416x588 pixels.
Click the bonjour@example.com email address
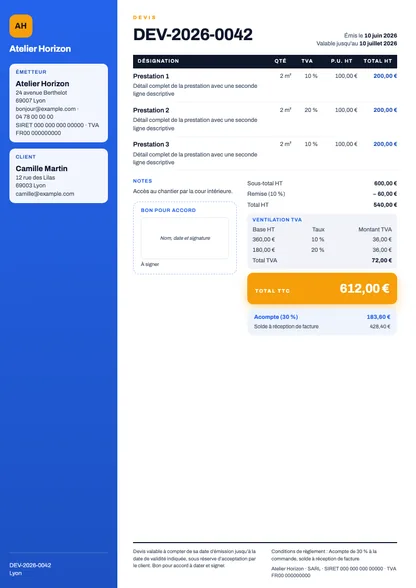point(46,109)
